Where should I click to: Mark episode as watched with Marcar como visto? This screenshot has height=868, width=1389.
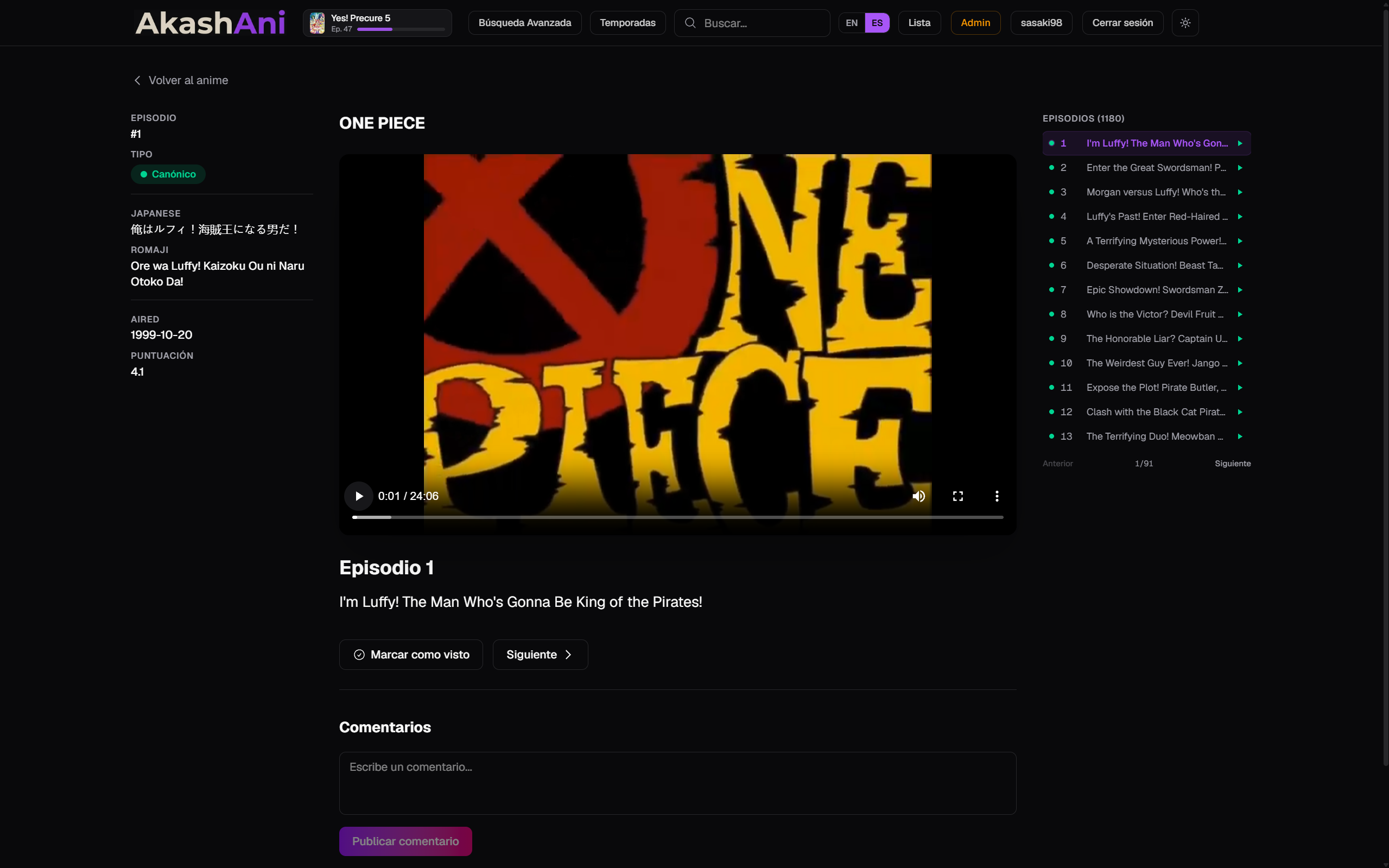coord(411,655)
